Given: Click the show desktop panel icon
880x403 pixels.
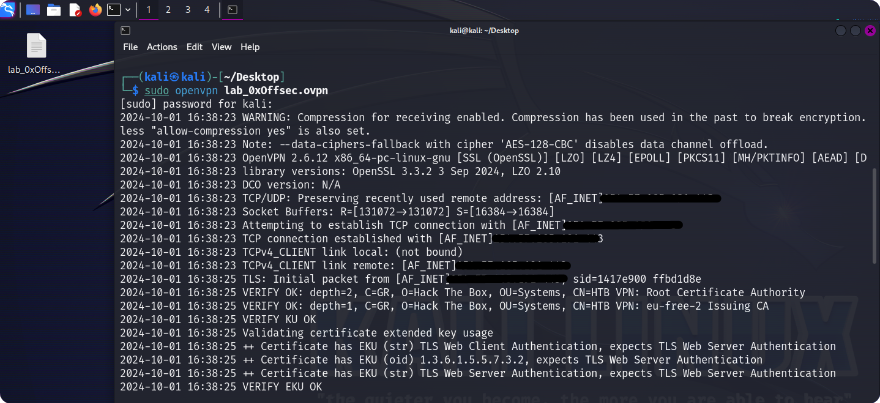Looking at the screenshot, I should [33, 10].
